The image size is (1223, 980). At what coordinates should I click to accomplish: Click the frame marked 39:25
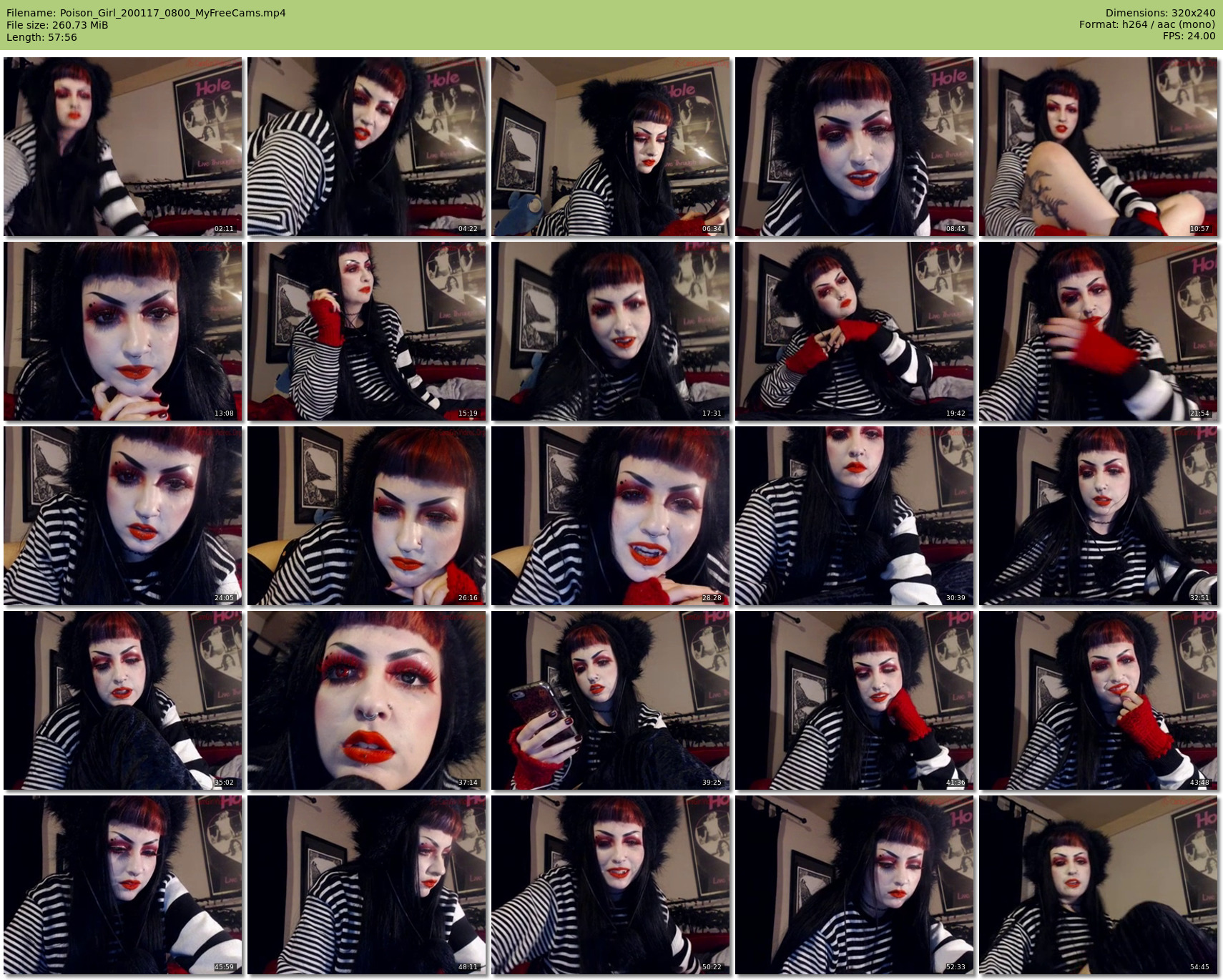pyautogui.click(x=611, y=700)
